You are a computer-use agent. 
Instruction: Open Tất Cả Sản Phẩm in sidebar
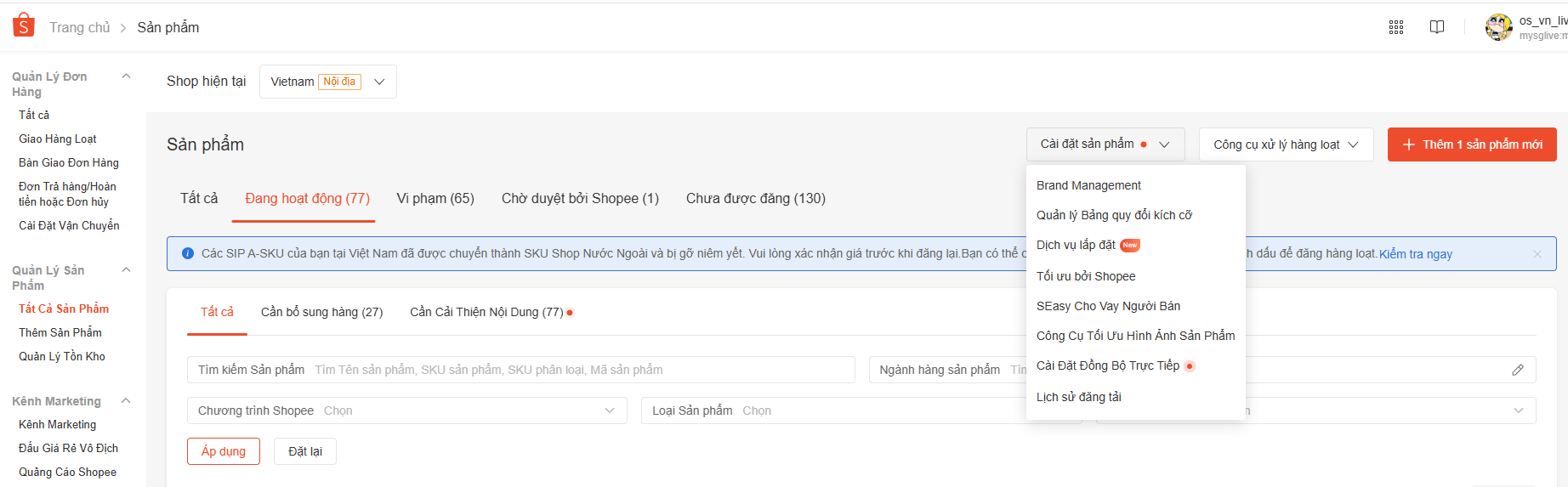pos(64,309)
